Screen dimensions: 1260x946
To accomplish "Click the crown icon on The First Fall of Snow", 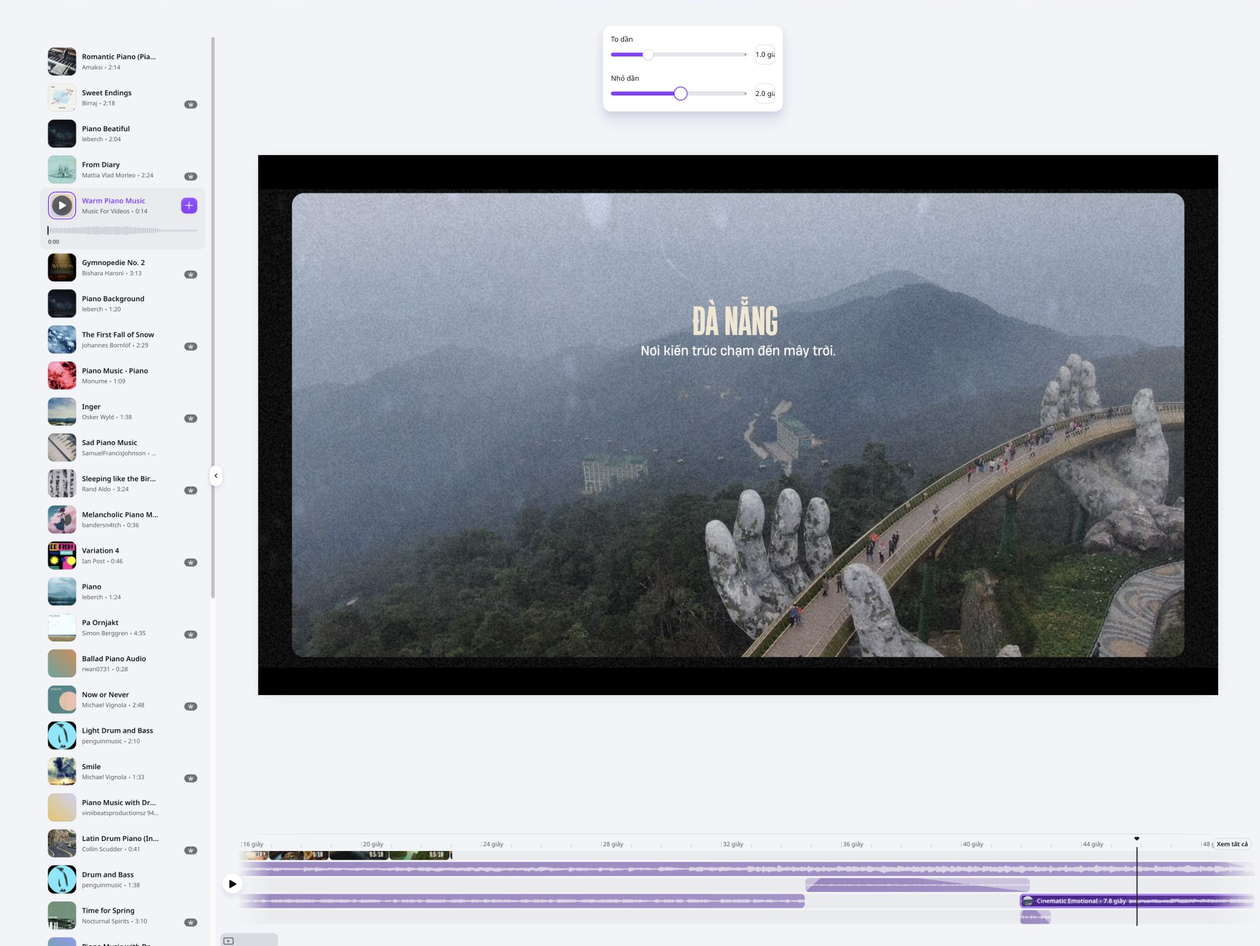I will pyautogui.click(x=190, y=346).
